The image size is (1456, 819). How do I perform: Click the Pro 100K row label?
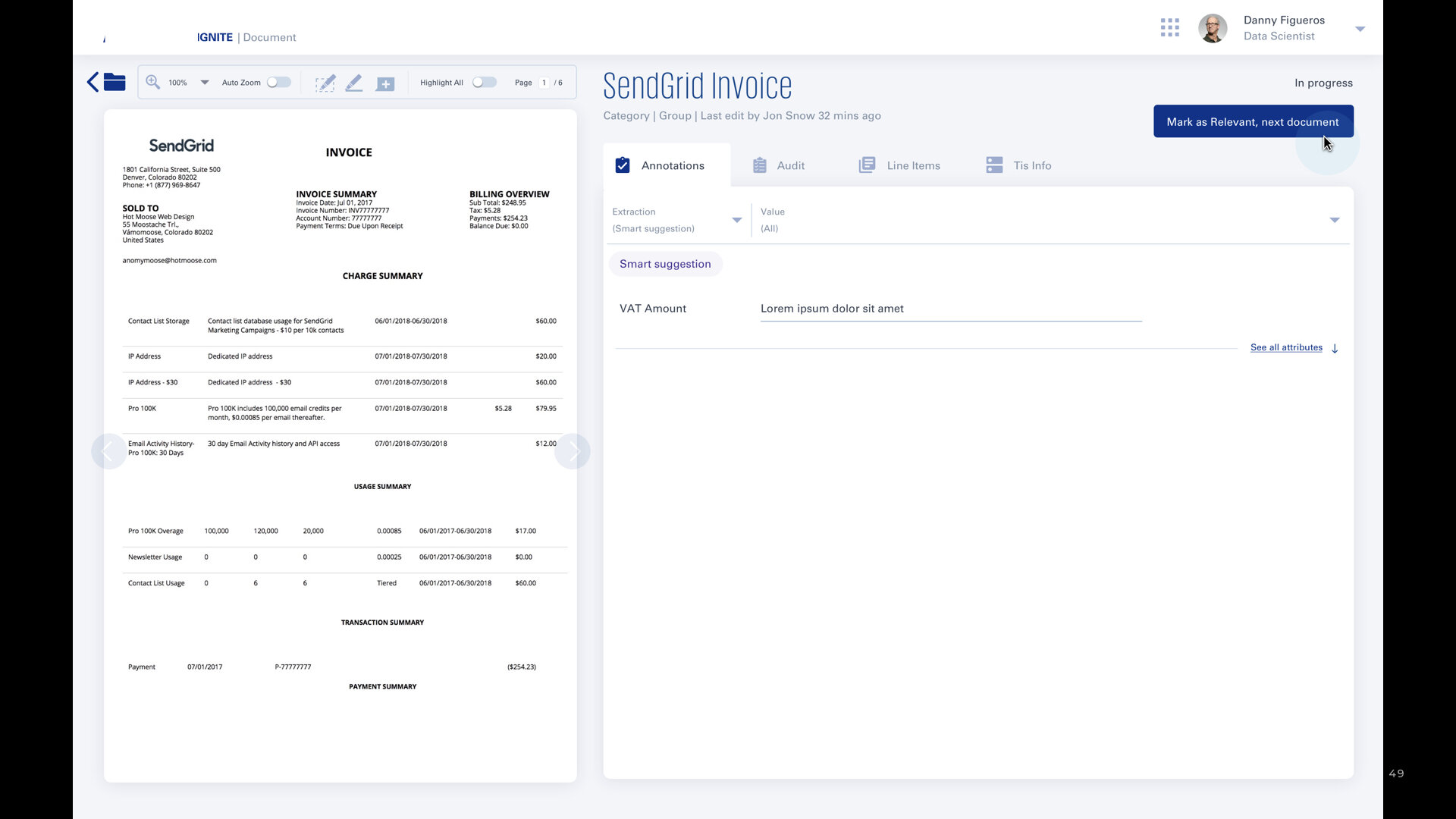pyautogui.click(x=142, y=408)
